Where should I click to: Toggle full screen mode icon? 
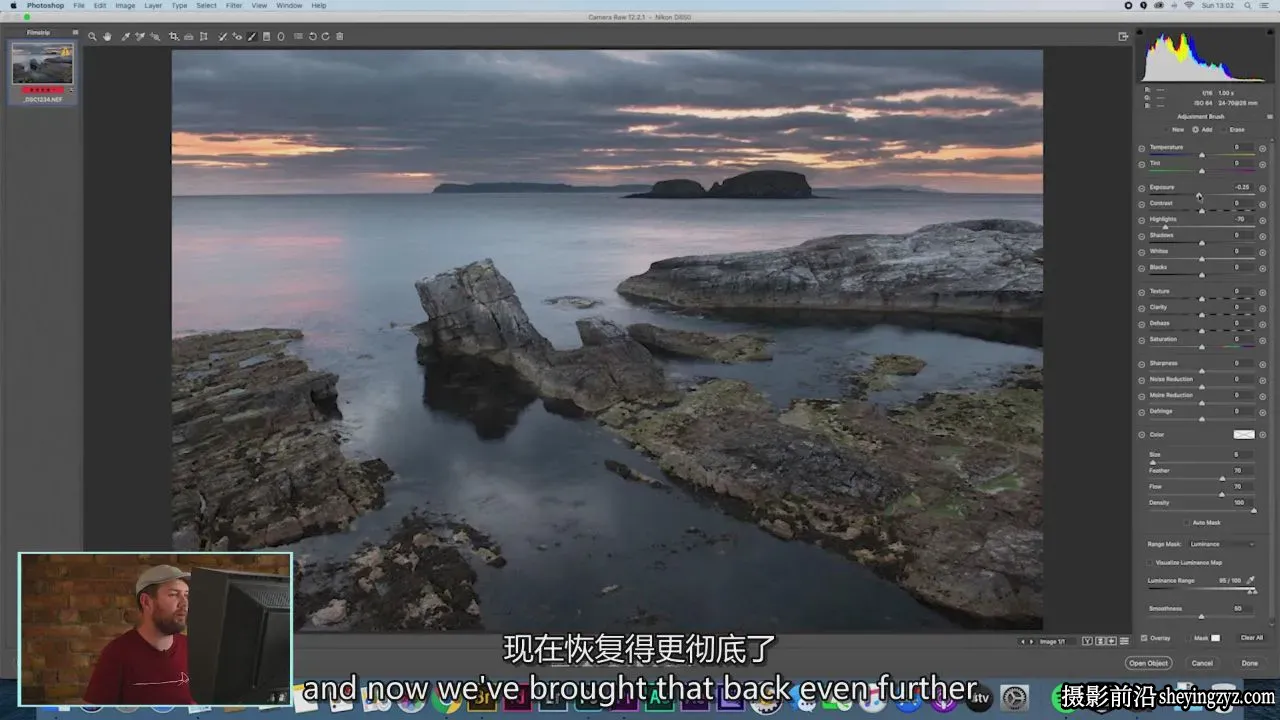(x=1123, y=36)
